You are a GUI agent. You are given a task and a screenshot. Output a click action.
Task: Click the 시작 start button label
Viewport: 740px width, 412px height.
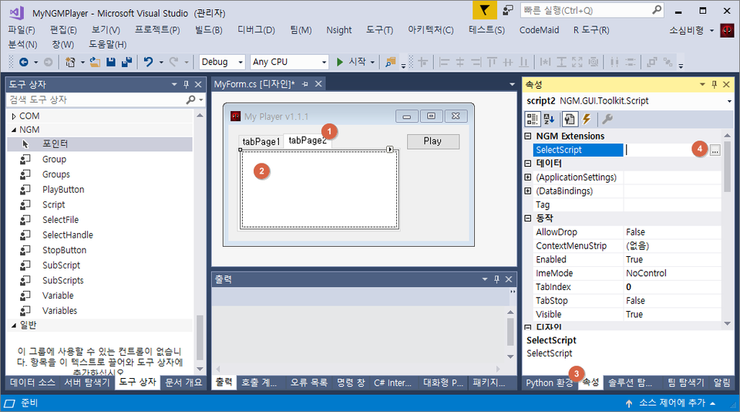(x=357, y=62)
